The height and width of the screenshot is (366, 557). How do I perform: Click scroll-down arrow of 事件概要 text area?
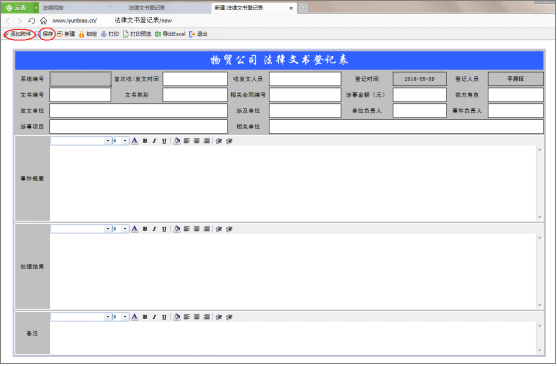tap(540, 217)
